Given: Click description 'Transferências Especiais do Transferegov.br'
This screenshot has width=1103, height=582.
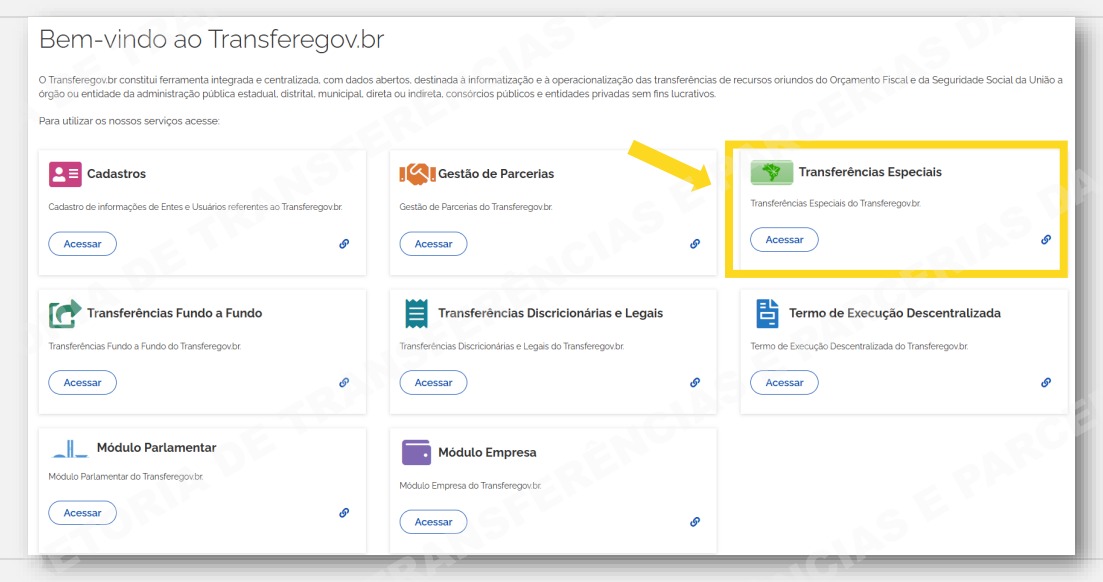Looking at the screenshot, I should pos(836,203).
